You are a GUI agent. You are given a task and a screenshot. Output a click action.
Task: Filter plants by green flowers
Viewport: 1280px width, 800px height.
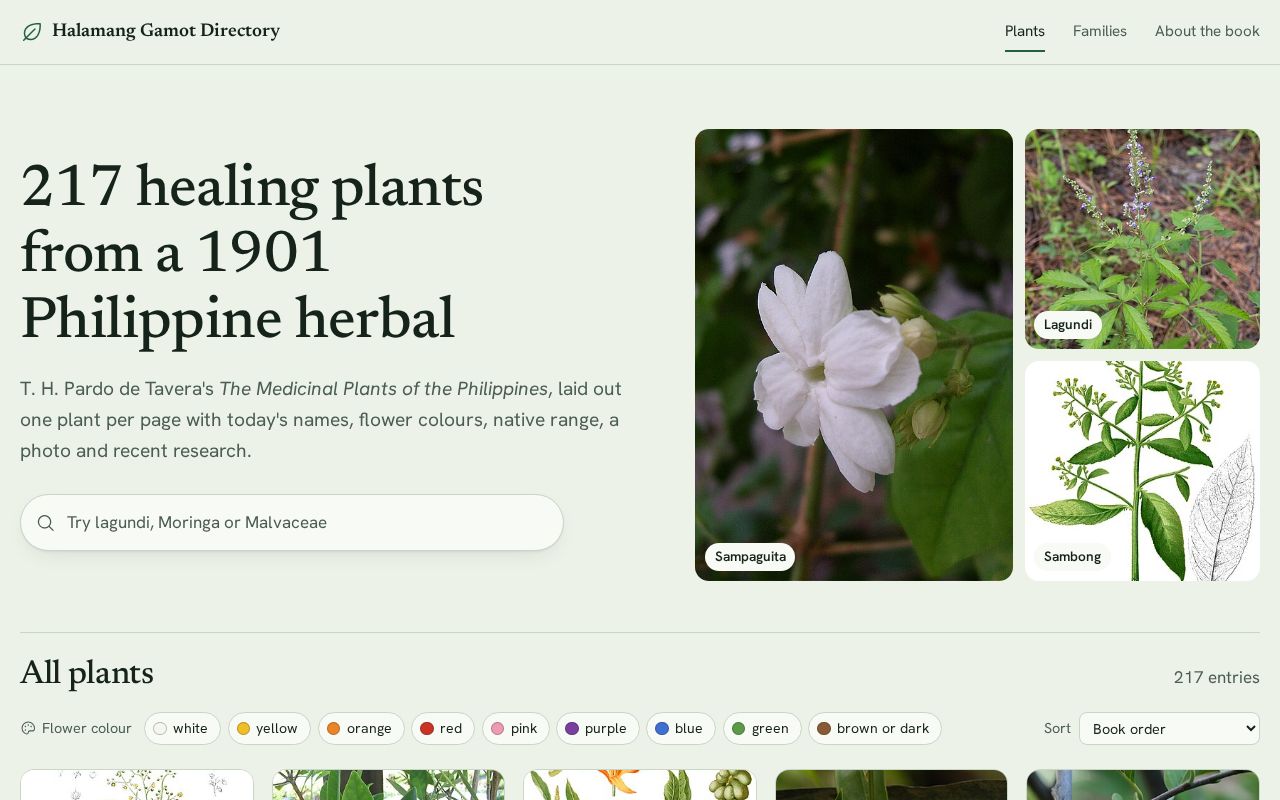pyautogui.click(x=762, y=729)
